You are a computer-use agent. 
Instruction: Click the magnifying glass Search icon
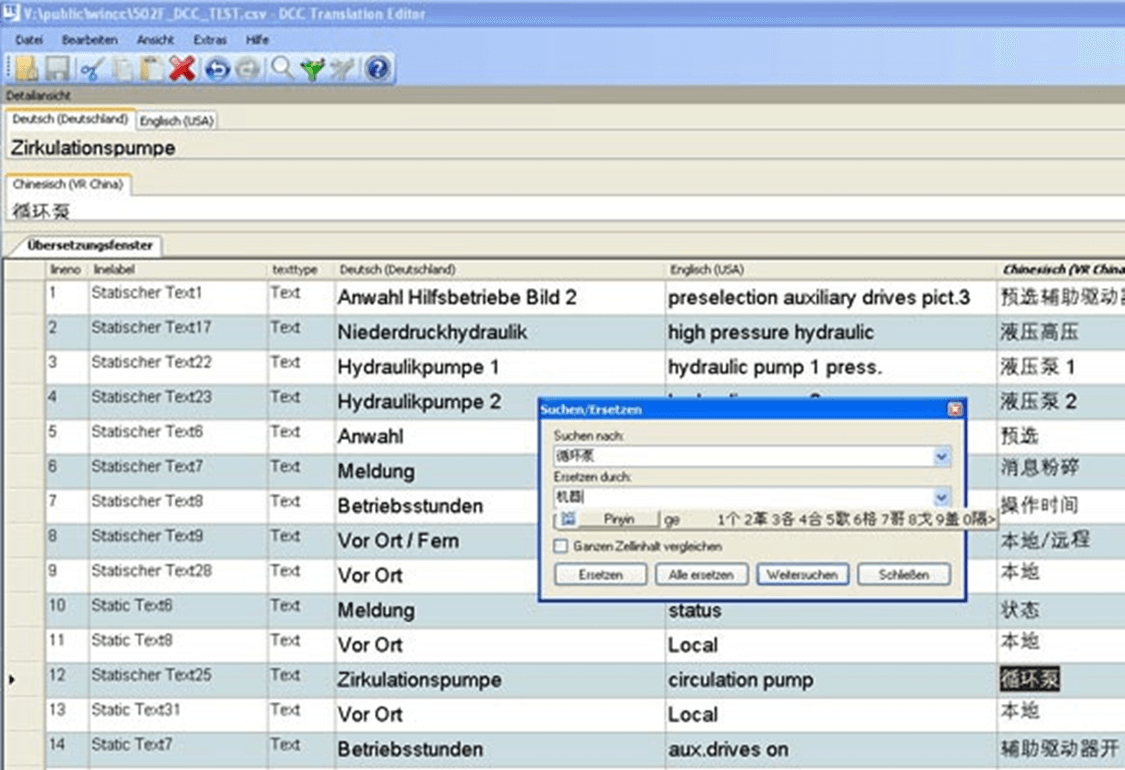point(283,68)
